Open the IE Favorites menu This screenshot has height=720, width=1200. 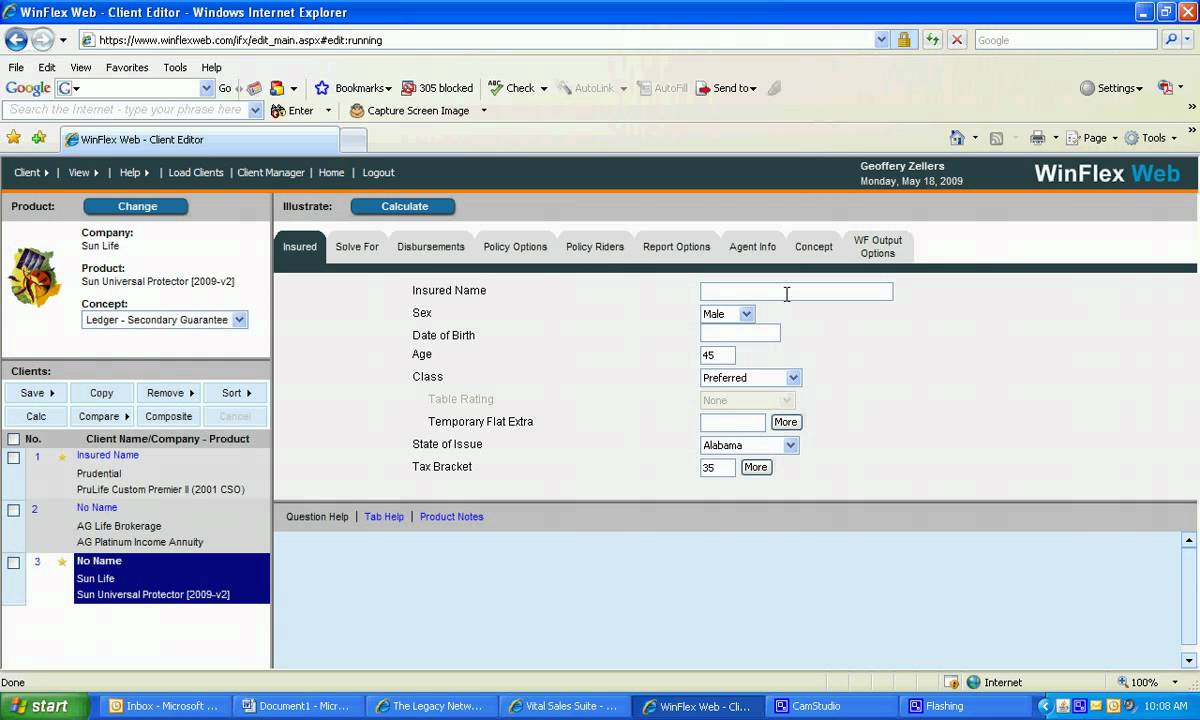pos(127,67)
